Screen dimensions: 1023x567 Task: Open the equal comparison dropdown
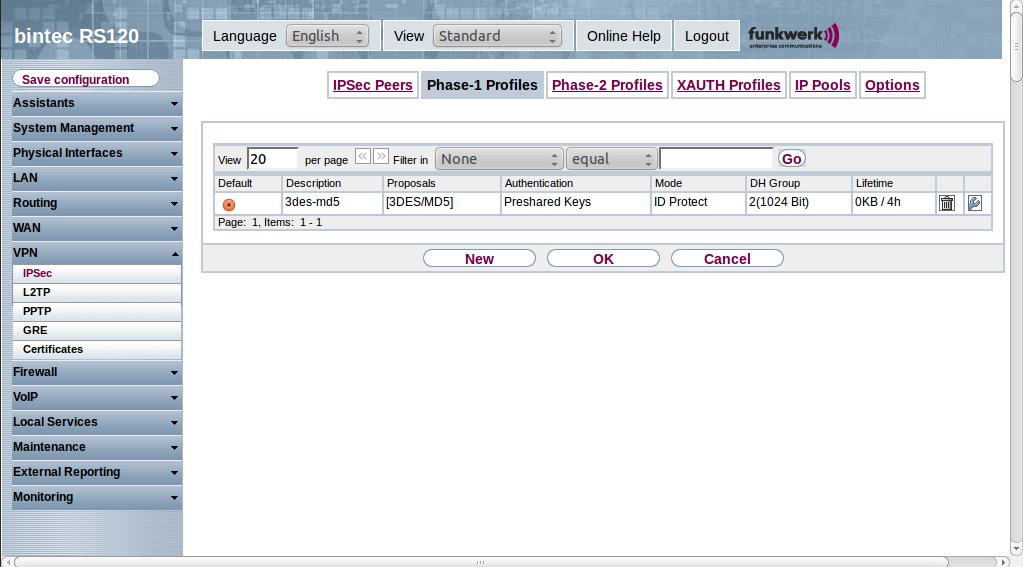[x=611, y=159]
